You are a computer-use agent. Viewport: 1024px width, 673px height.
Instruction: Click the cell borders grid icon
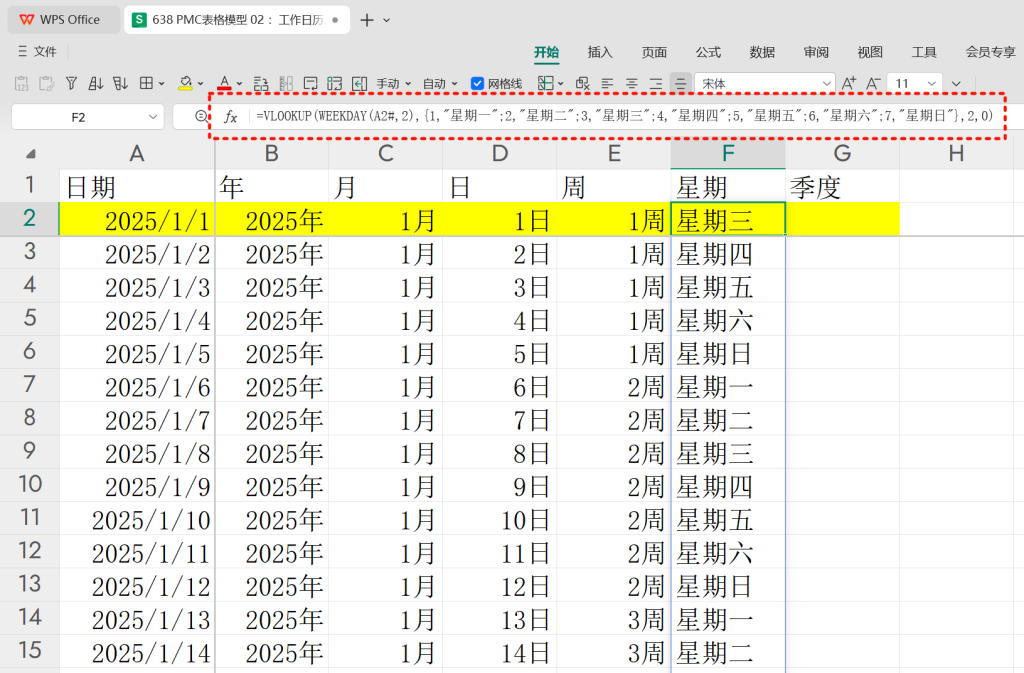(146, 83)
